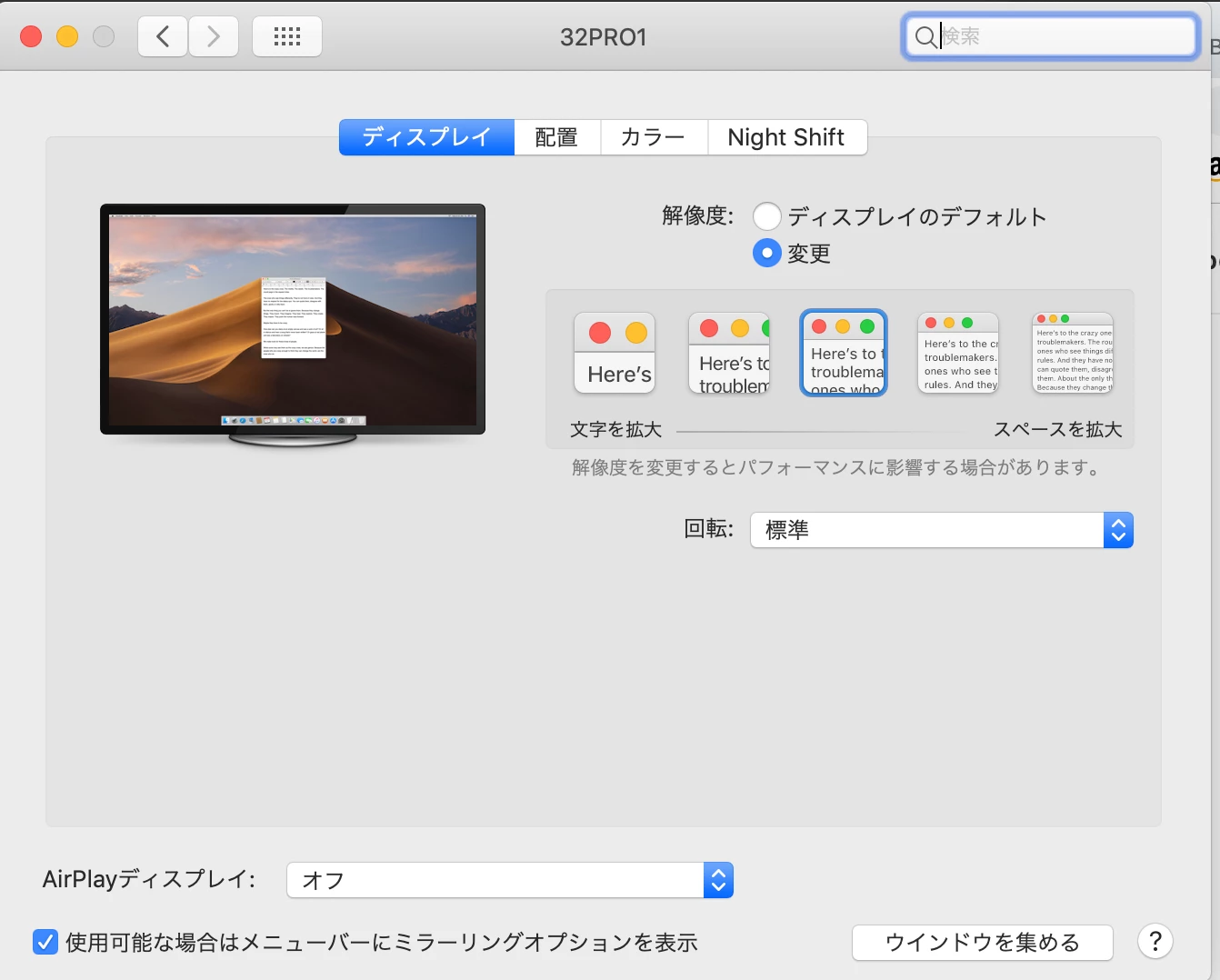Image resolution: width=1220 pixels, height=980 pixels.
Task: Click the スペースを拡大 label
Action: point(1058,430)
